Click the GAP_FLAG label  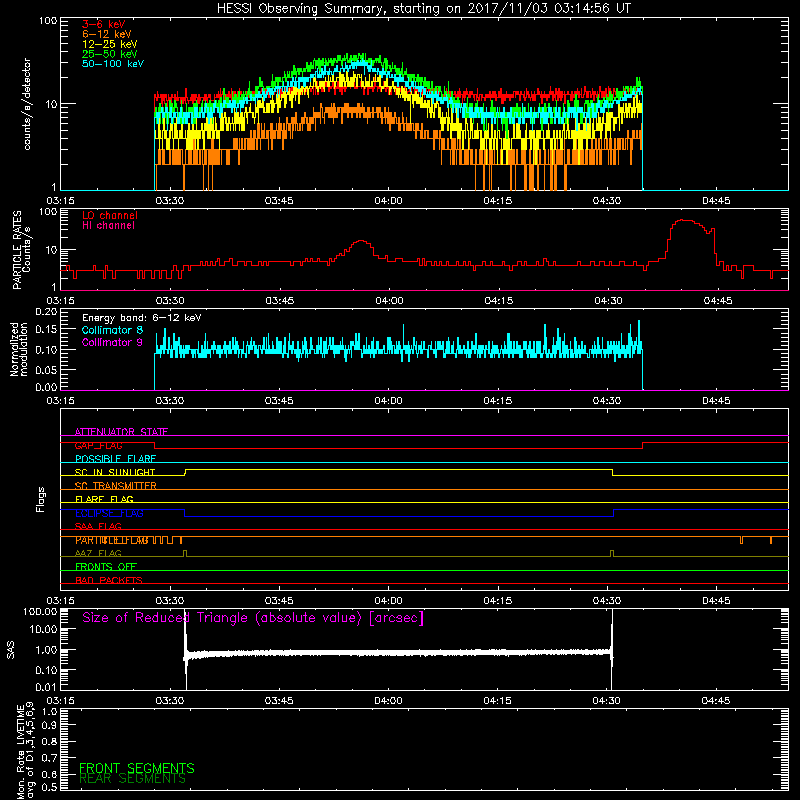coord(98,445)
